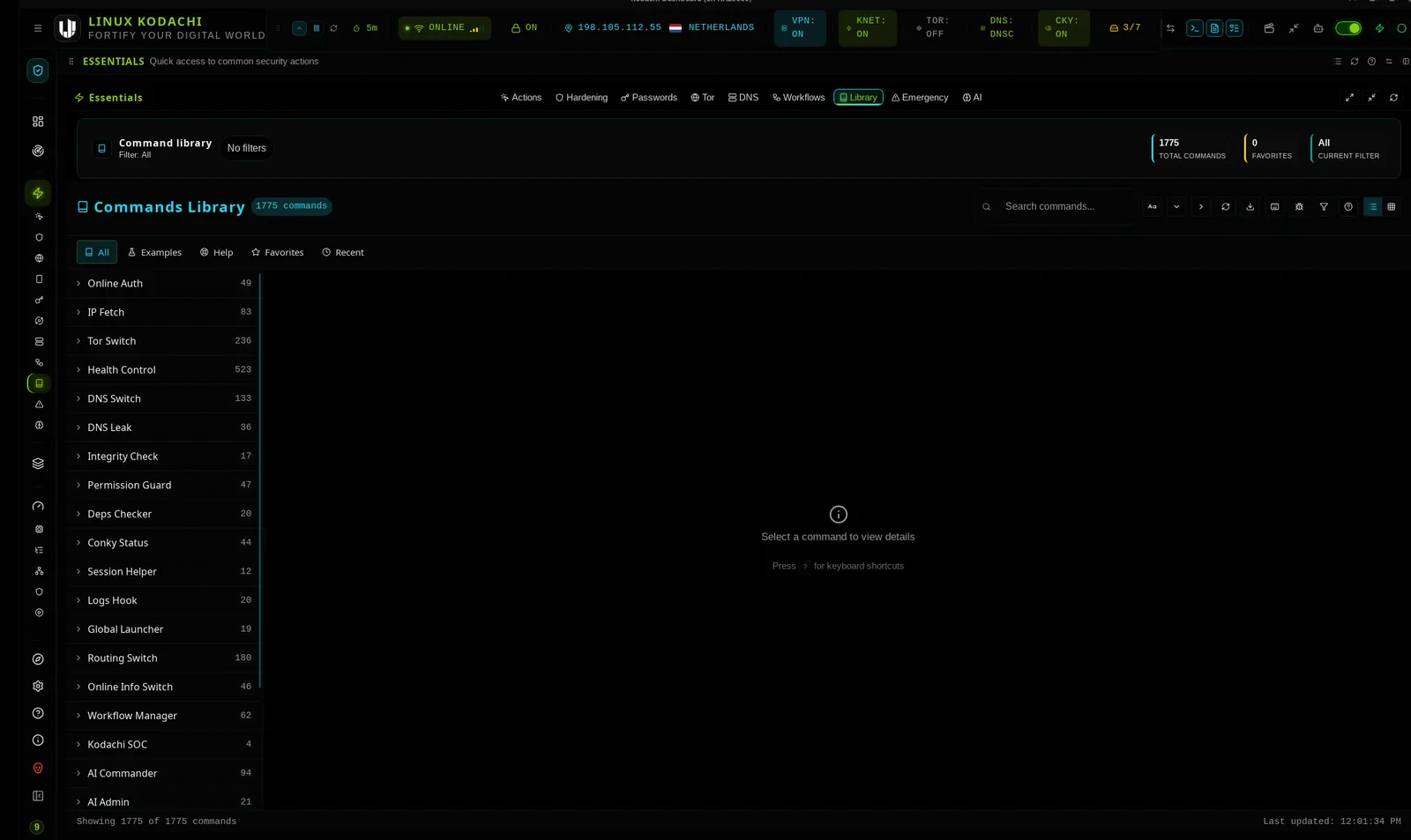Toggle the KNET: ON status button
The height and width of the screenshot is (840, 1411).
(x=867, y=28)
